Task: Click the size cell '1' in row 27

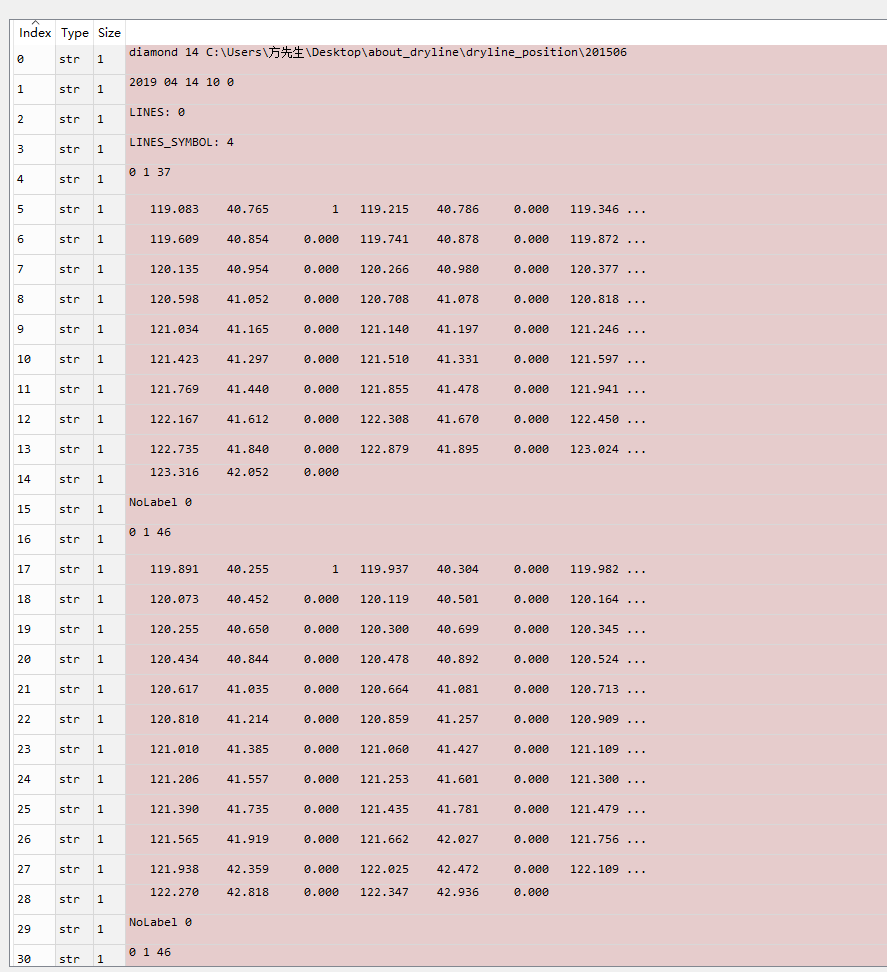Action: (109, 868)
